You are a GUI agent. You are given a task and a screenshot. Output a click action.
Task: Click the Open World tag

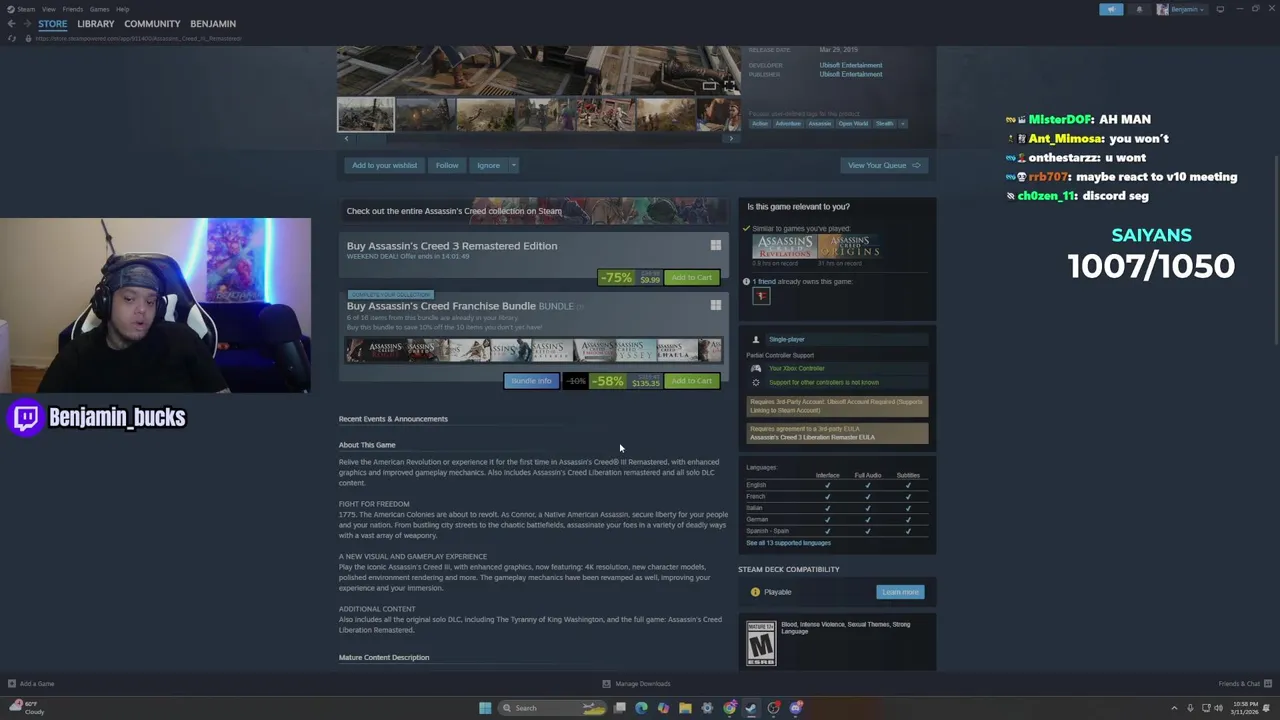pyautogui.click(x=853, y=124)
